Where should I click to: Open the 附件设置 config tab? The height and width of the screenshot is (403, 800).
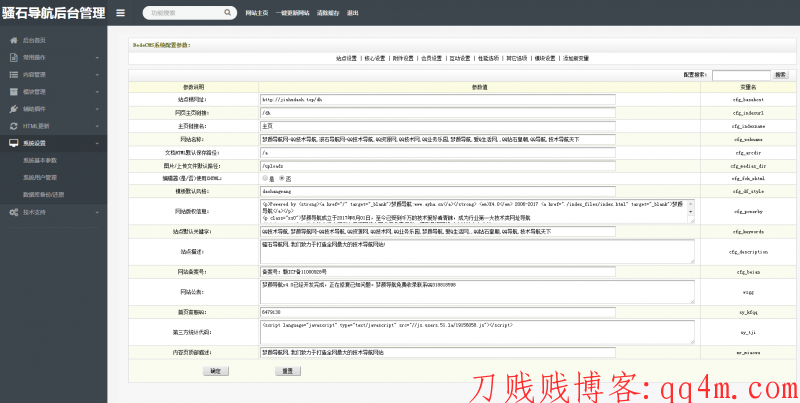tap(403, 59)
